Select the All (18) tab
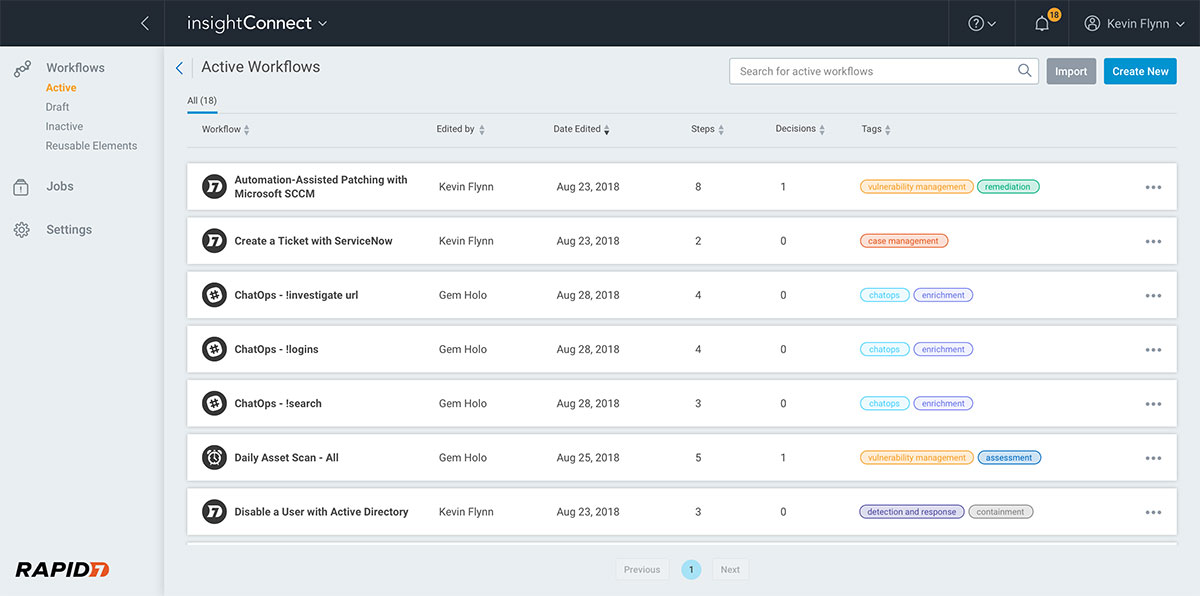 pyautogui.click(x=202, y=101)
